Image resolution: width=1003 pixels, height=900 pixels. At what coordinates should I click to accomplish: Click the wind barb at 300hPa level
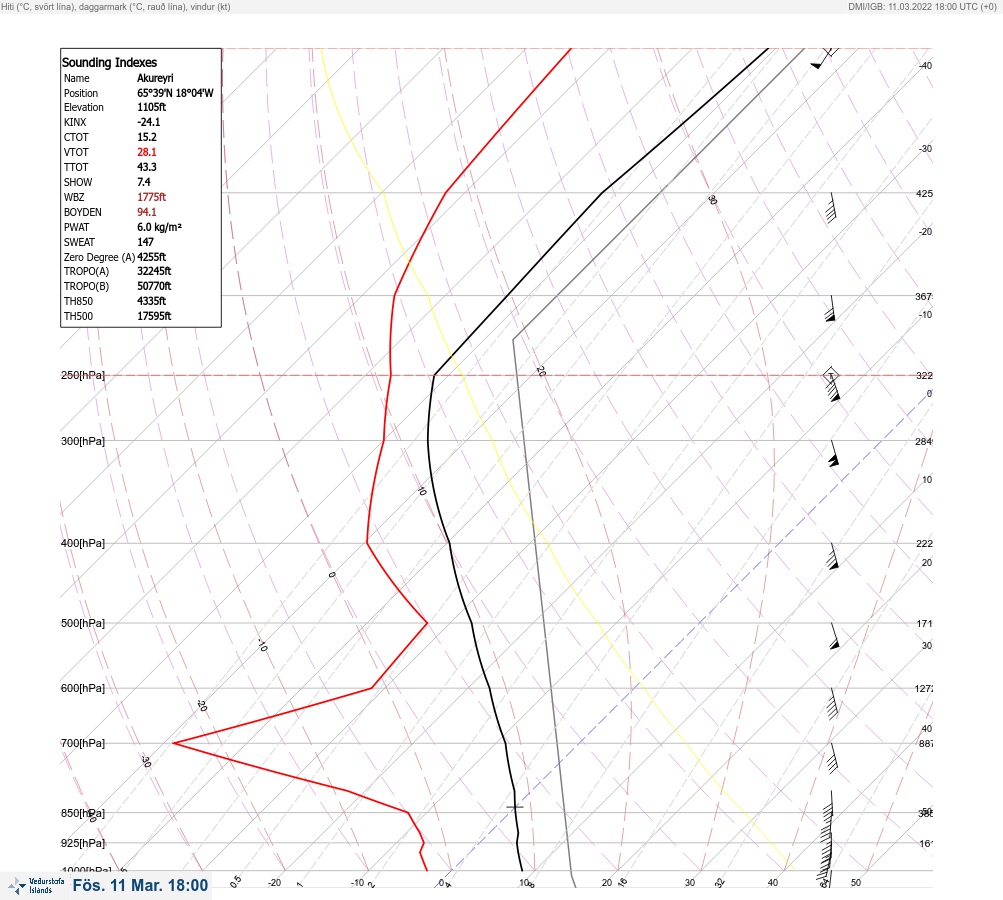click(x=833, y=454)
